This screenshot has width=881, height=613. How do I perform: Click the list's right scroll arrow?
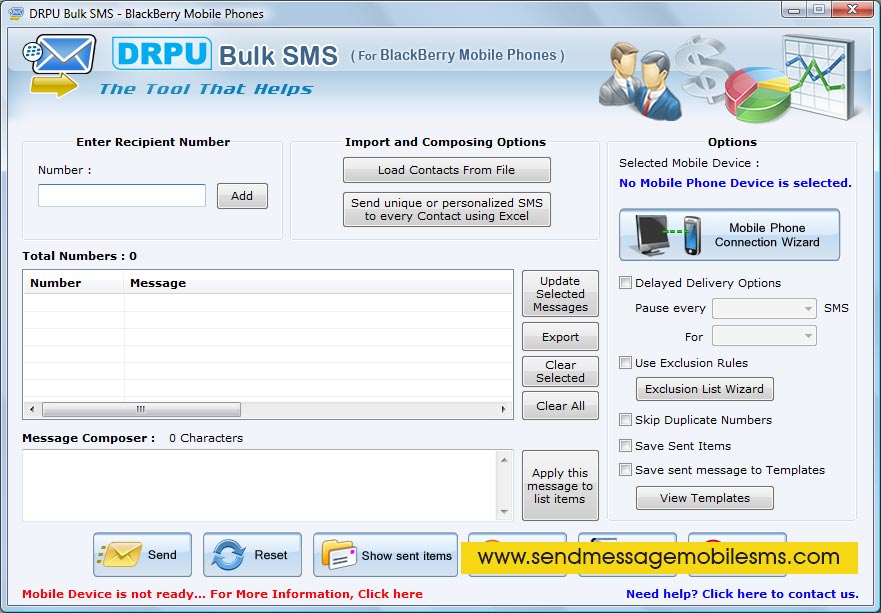pos(503,409)
